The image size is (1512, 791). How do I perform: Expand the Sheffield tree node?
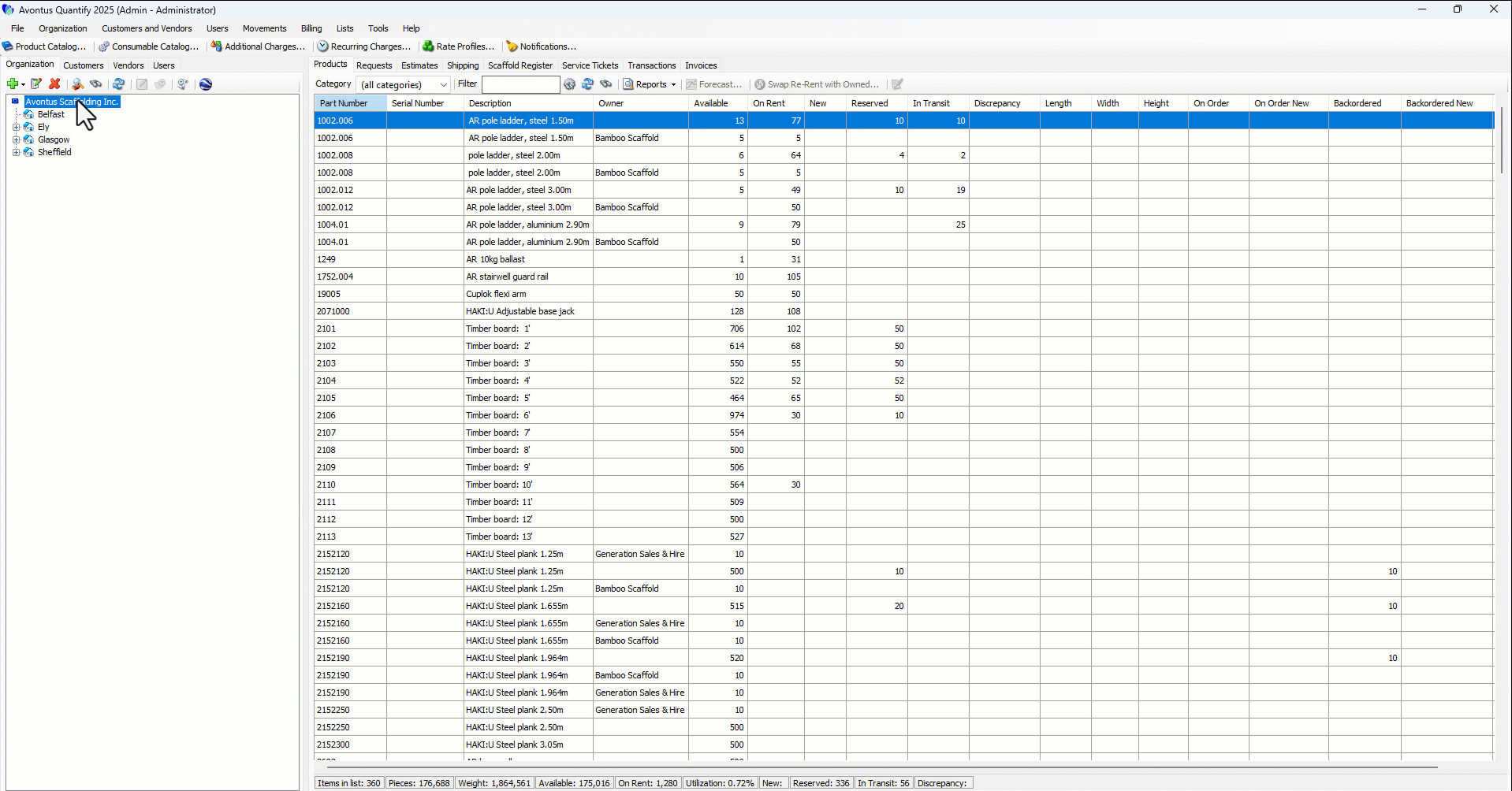coord(16,152)
